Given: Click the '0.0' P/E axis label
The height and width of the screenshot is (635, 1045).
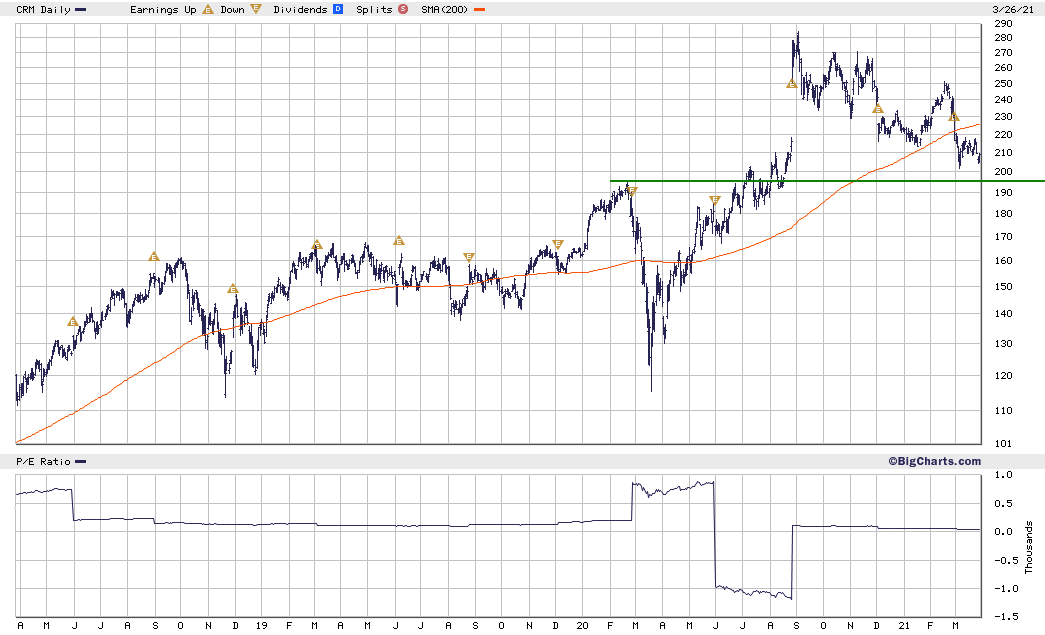Looking at the screenshot, I should coord(1004,531).
